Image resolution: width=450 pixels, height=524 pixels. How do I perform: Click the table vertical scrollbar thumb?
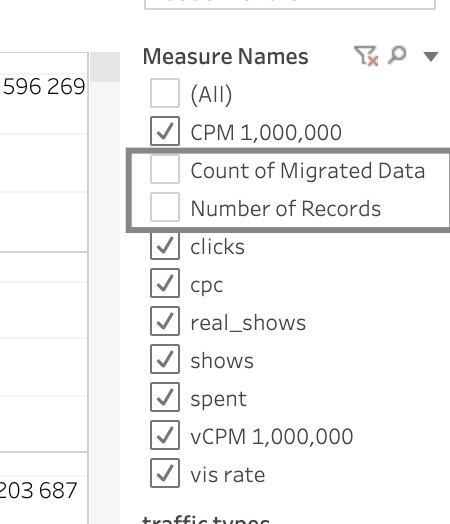(x=105, y=67)
